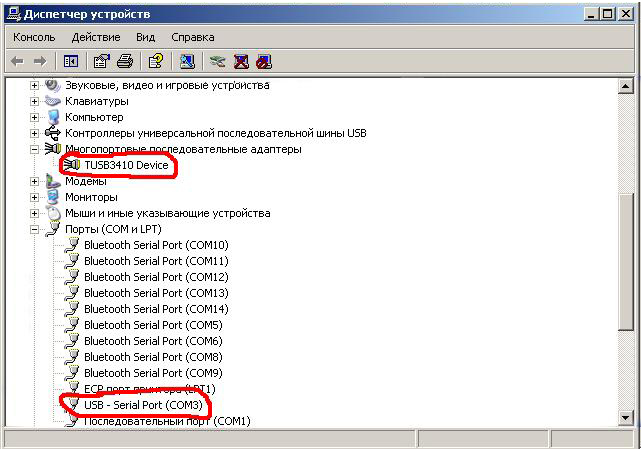The width and height of the screenshot is (641, 449).
Task: Open the Help toolbar icon
Action: click(156, 62)
